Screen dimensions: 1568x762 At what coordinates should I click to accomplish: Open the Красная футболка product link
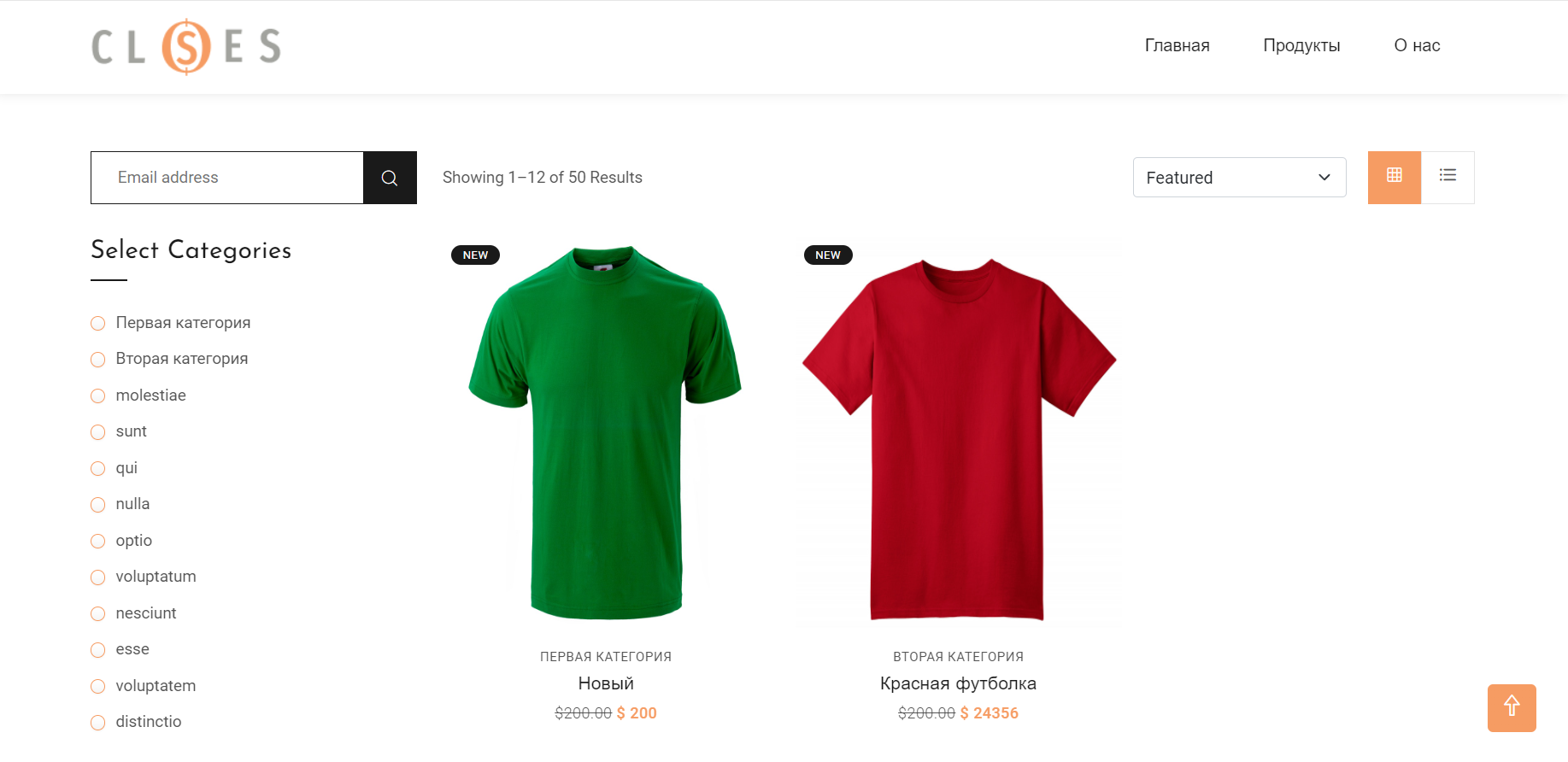click(x=958, y=683)
